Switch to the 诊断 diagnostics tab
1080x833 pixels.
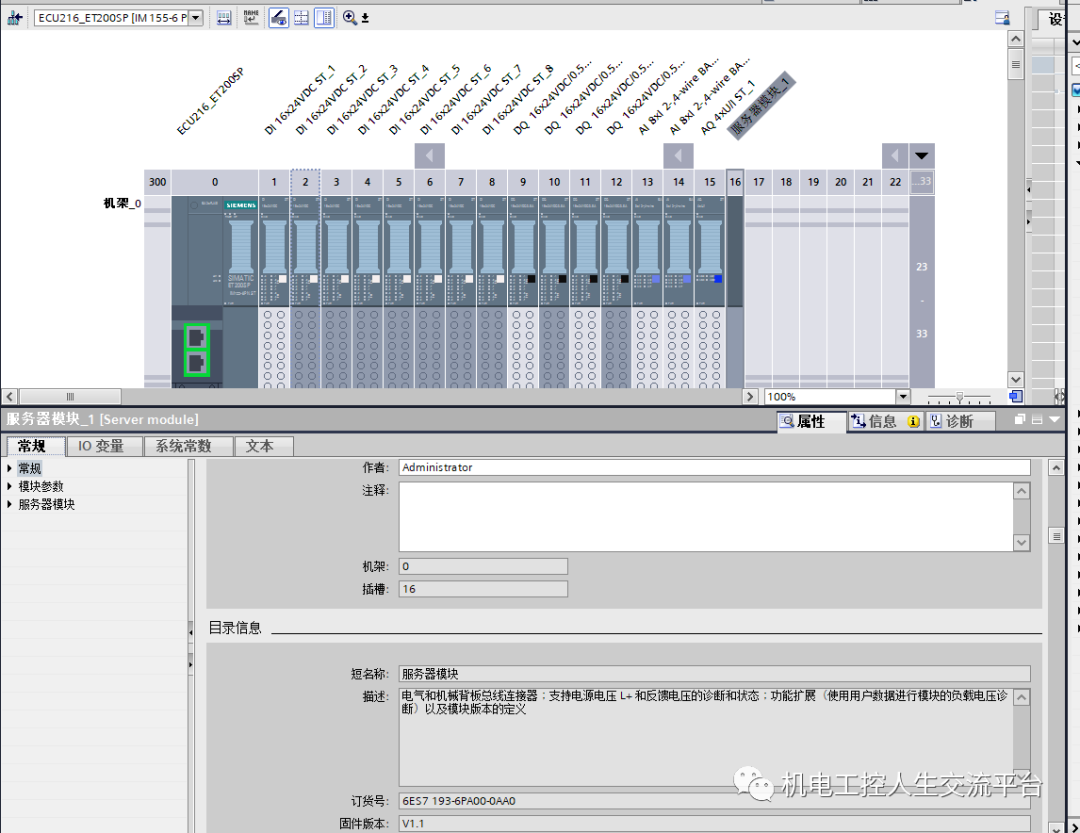pos(959,422)
